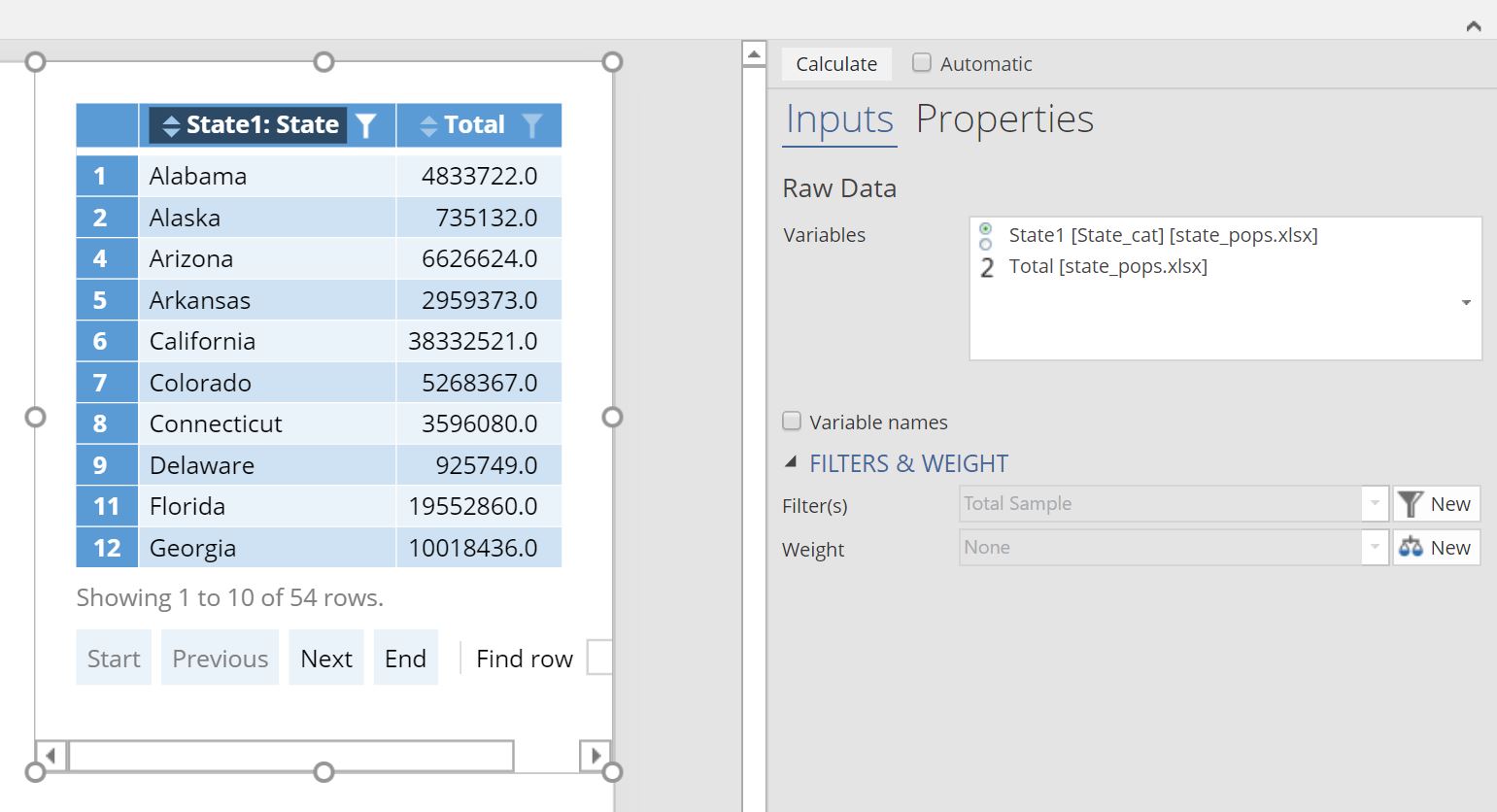Screen dimensions: 1497x812
Task: Go to Next page of rows
Action: (325, 659)
